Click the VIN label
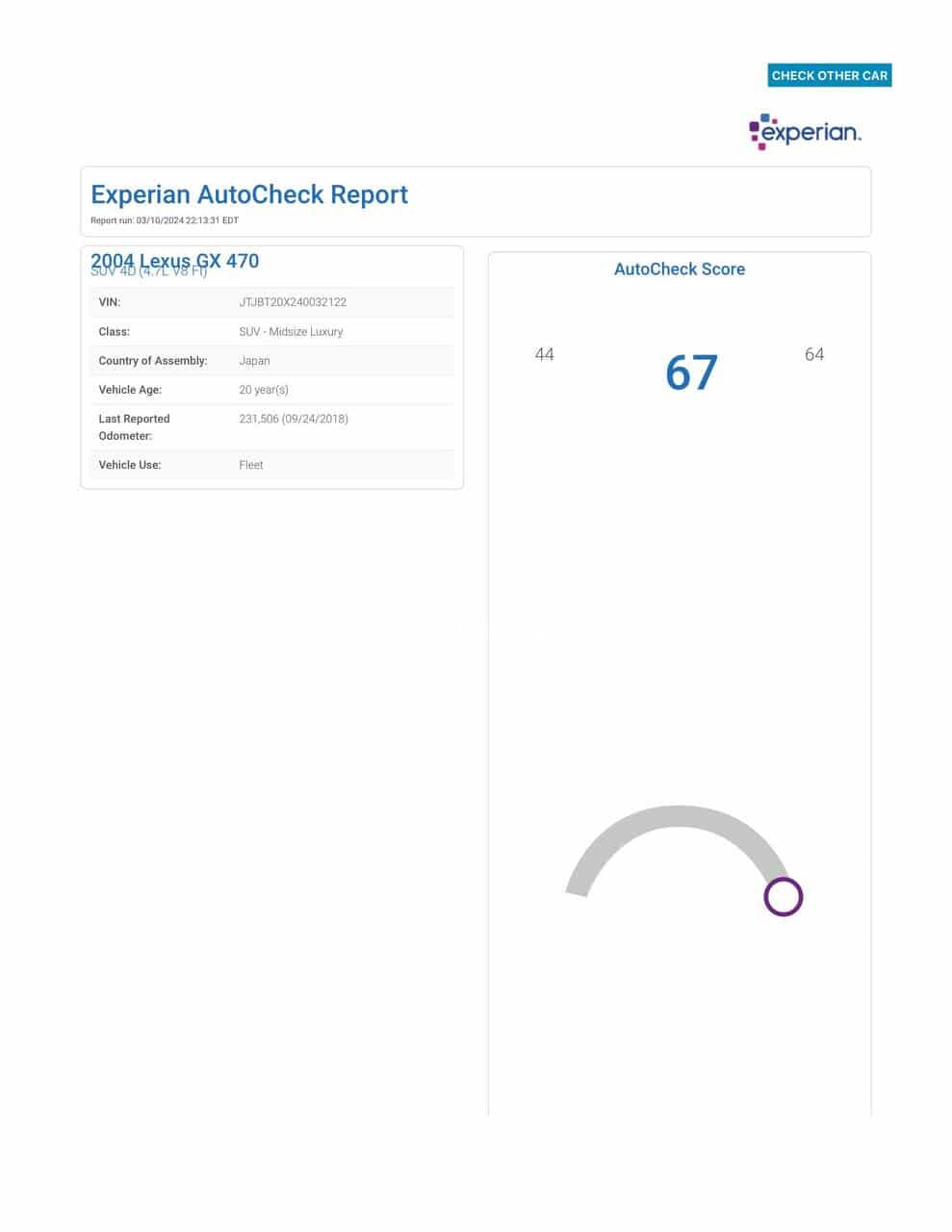The height and width of the screenshot is (1232, 952). 110,302
